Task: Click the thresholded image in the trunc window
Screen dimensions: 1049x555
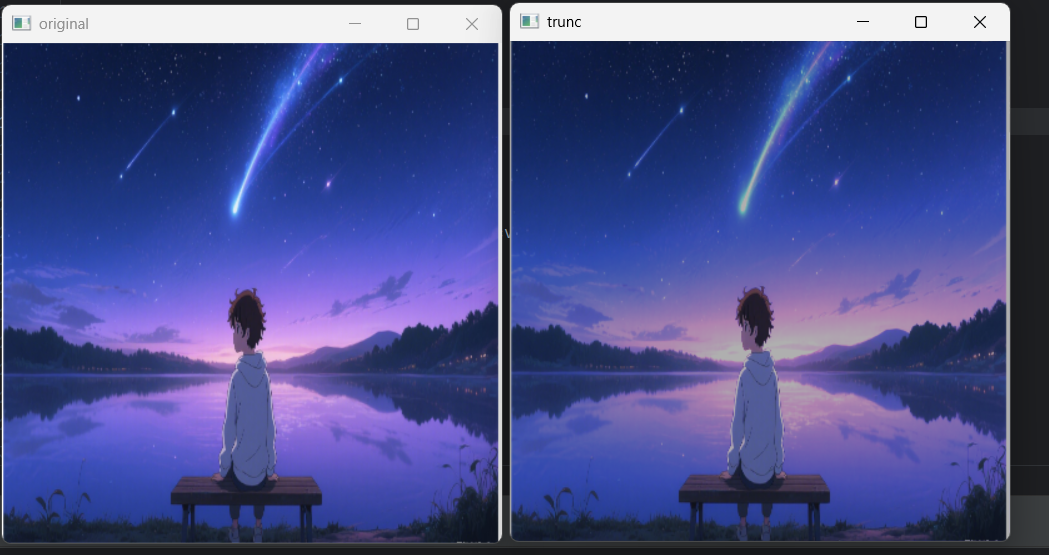Action: pos(759,290)
